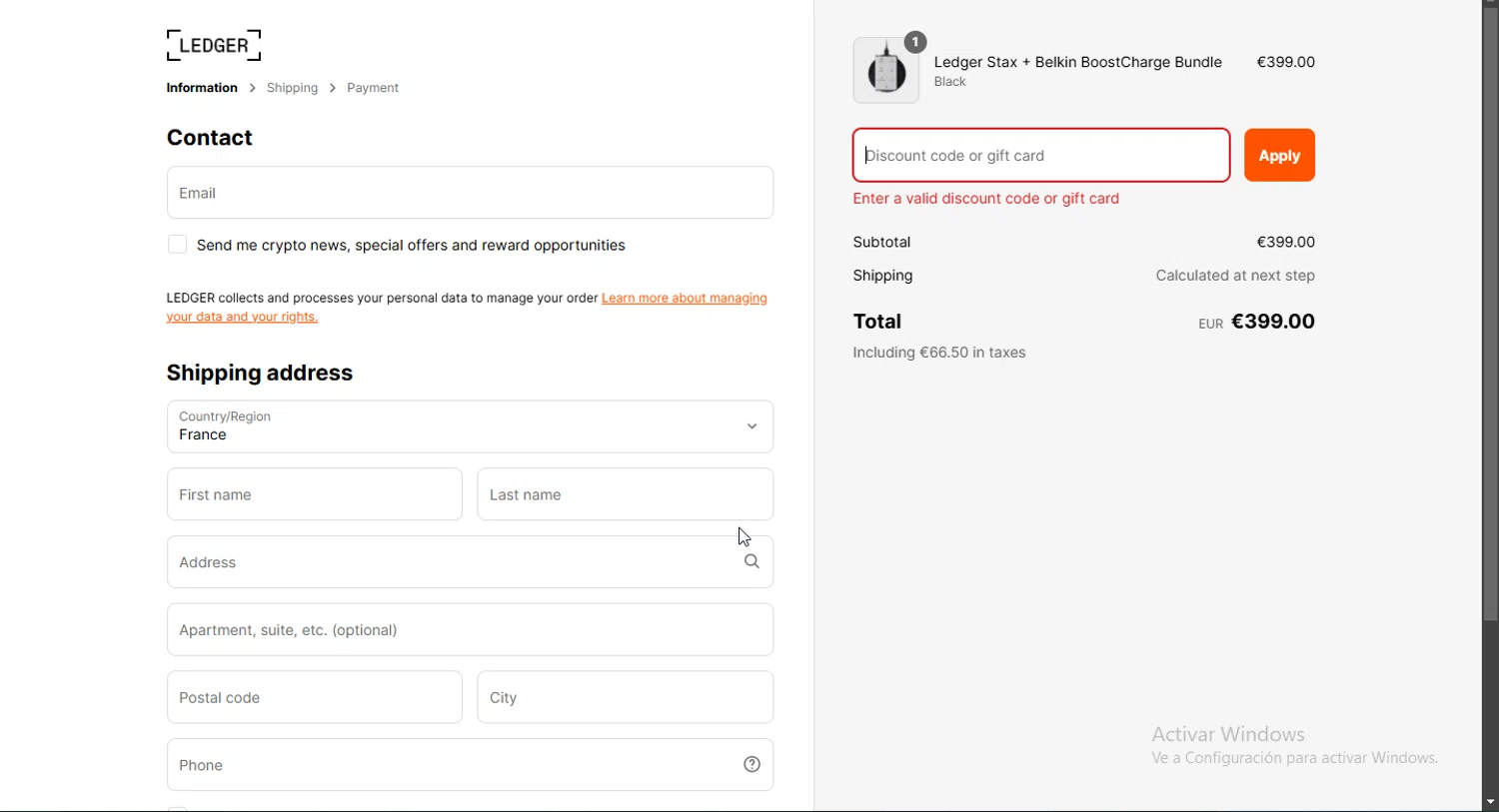Screen dimensions: 1499x812
Task: Click the Apply discount button
Action: click(1279, 156)
